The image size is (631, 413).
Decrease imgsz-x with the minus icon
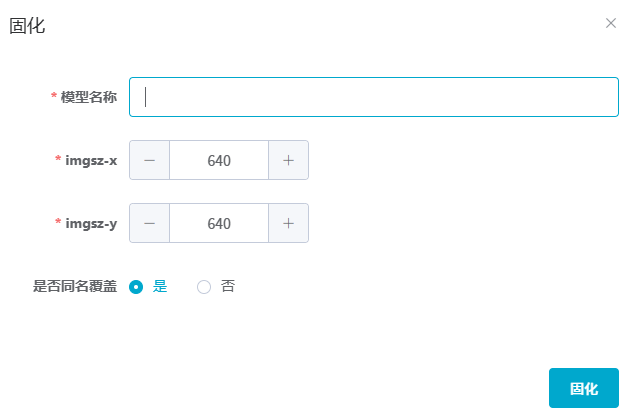tap(150, 160)
